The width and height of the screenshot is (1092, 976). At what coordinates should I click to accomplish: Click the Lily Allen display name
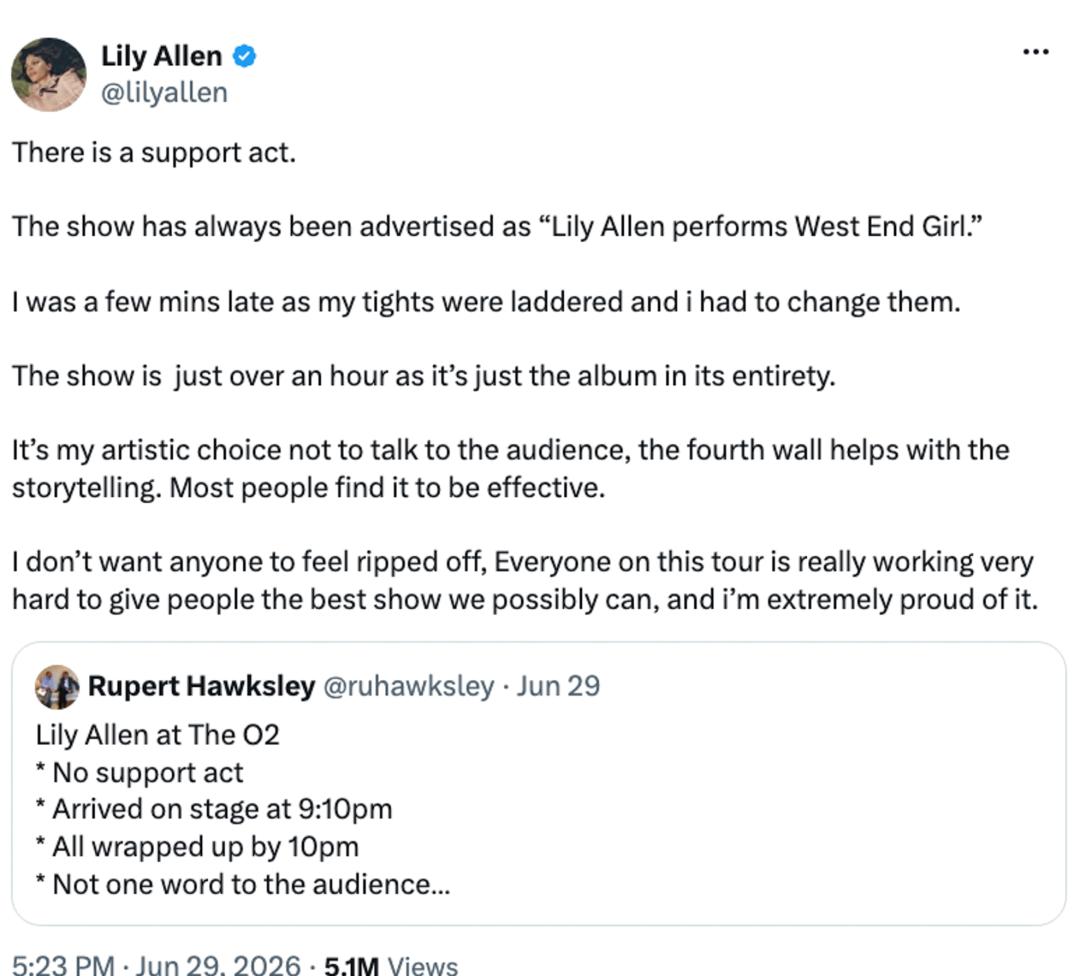[x=162, y=56]
